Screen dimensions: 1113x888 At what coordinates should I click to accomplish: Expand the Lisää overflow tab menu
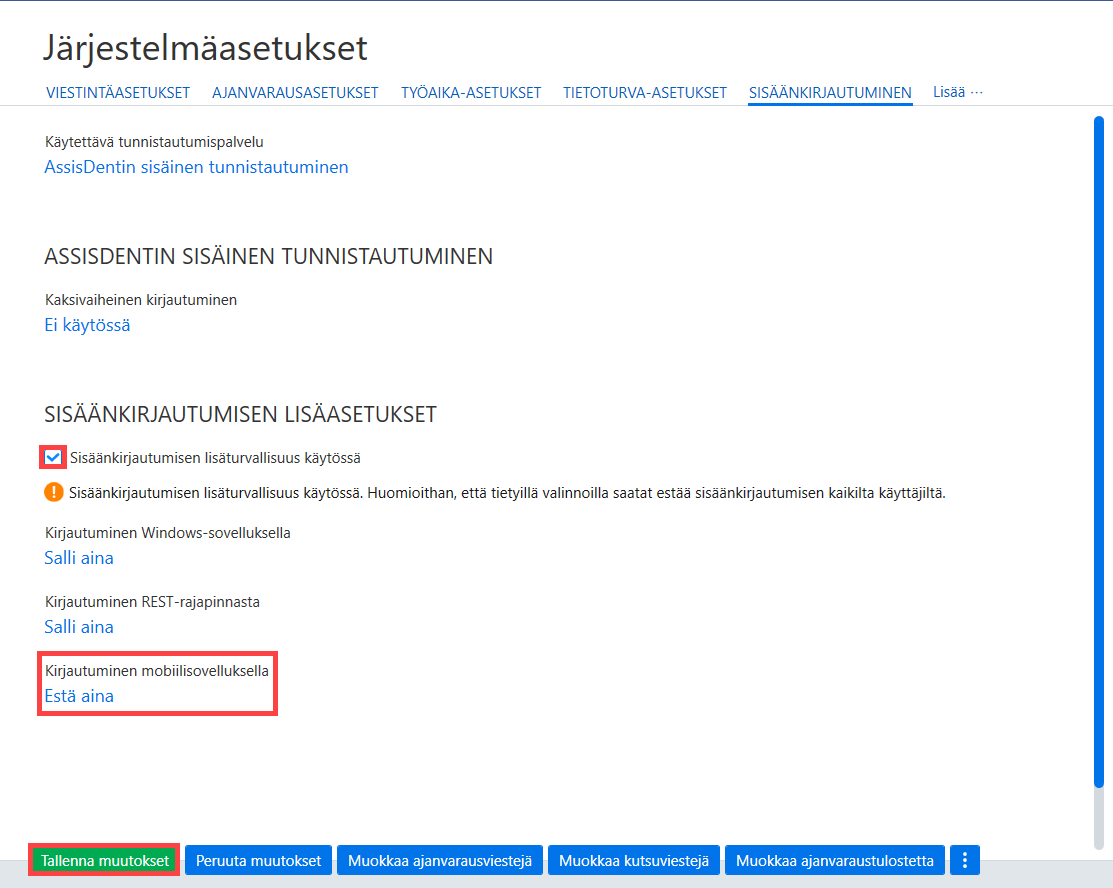[958, 92]
